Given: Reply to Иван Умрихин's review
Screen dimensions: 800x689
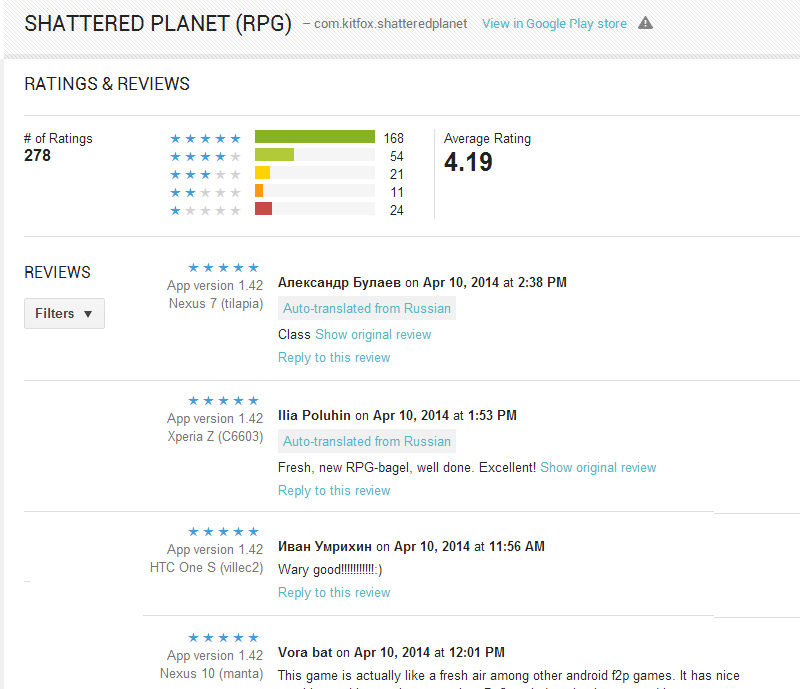Looking at the screenshot, I should 334,592.
